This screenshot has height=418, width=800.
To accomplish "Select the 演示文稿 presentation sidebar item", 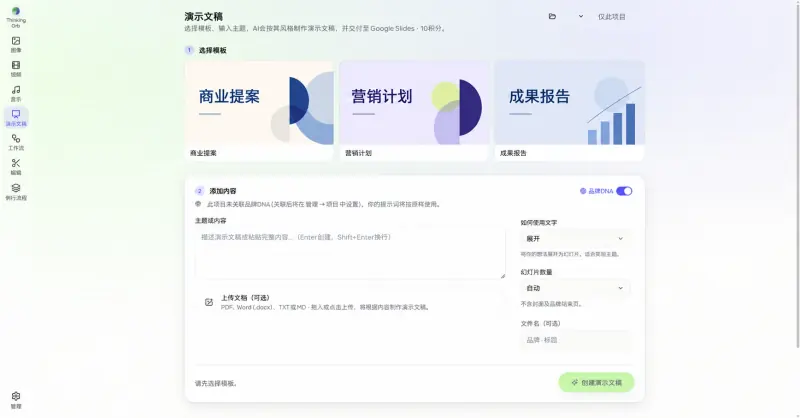I will pos(16,118).
